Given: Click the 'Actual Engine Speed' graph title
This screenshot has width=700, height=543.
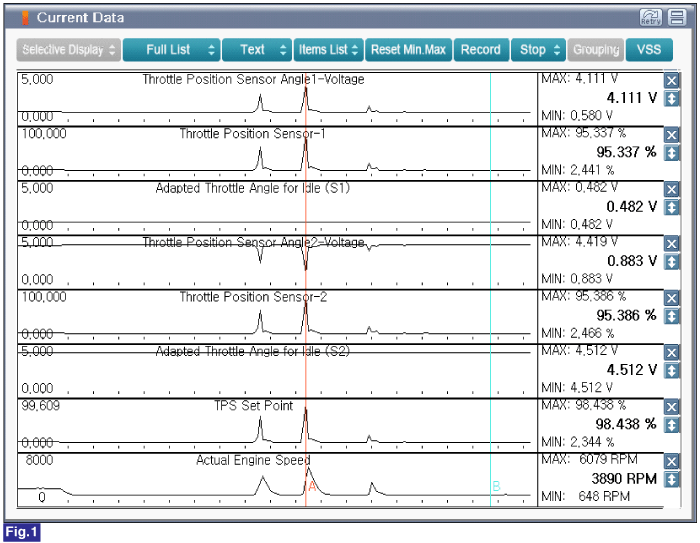Looking at the screenshot, I should coord(253,460).
